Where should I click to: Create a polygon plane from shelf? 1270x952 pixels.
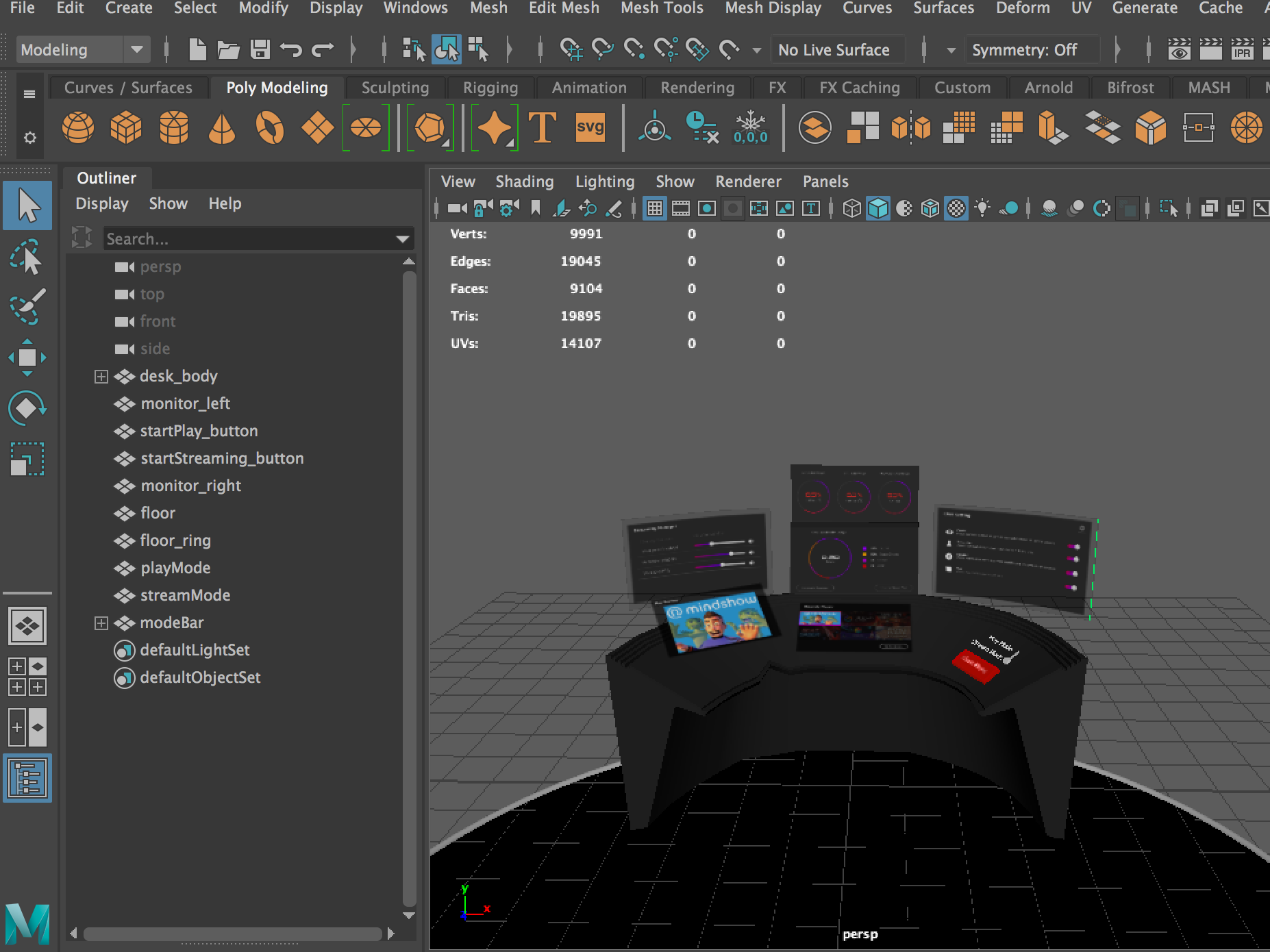point(318,128)
